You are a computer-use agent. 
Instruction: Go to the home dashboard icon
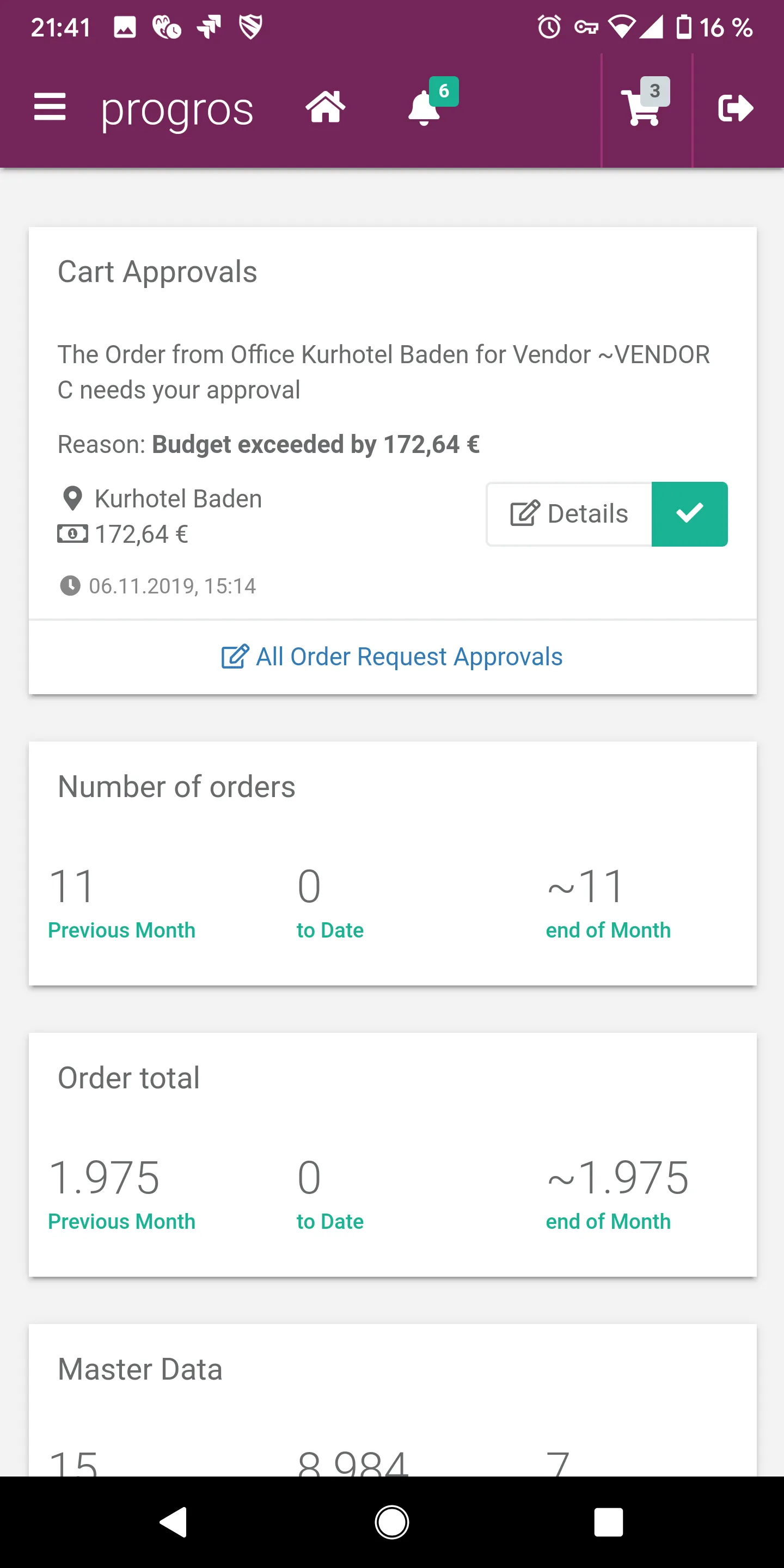click(x=325, y=107)
